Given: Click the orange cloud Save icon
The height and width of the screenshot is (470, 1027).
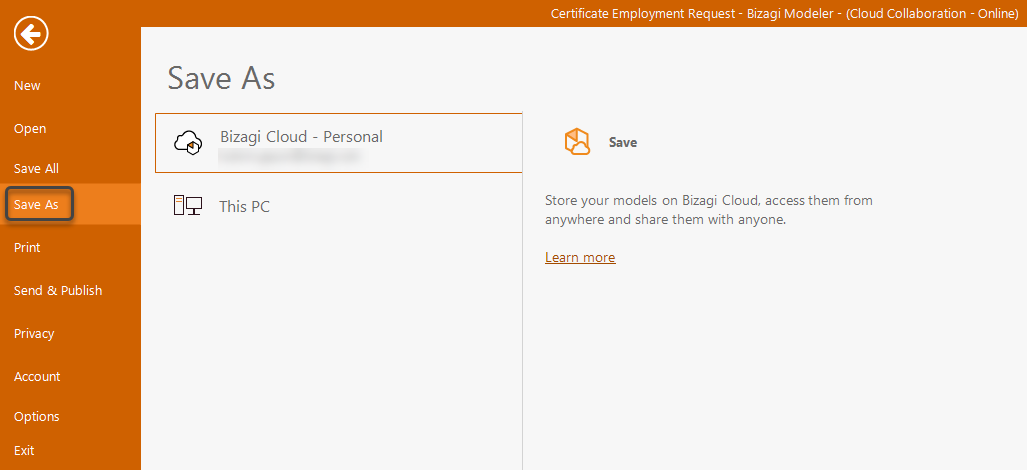Looking at the screenshot, I should (x=578, y=142).
